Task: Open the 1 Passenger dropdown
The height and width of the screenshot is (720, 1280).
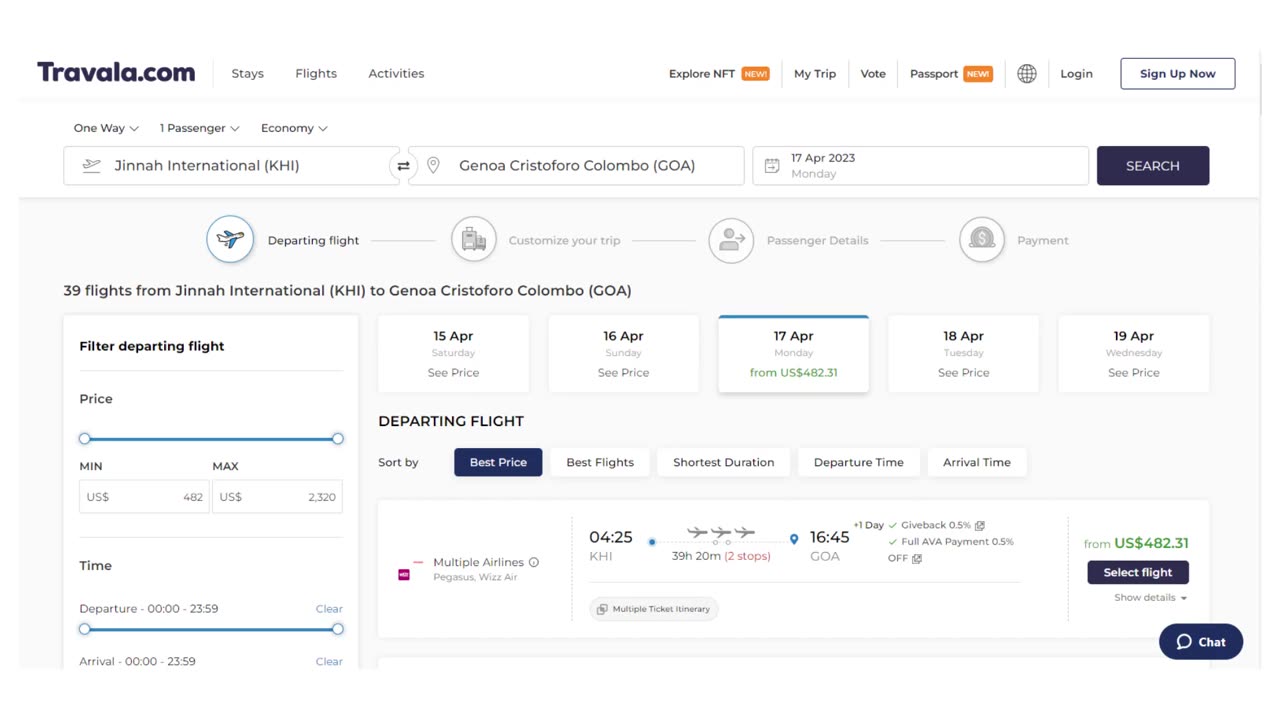Action: tap(199, 128)
